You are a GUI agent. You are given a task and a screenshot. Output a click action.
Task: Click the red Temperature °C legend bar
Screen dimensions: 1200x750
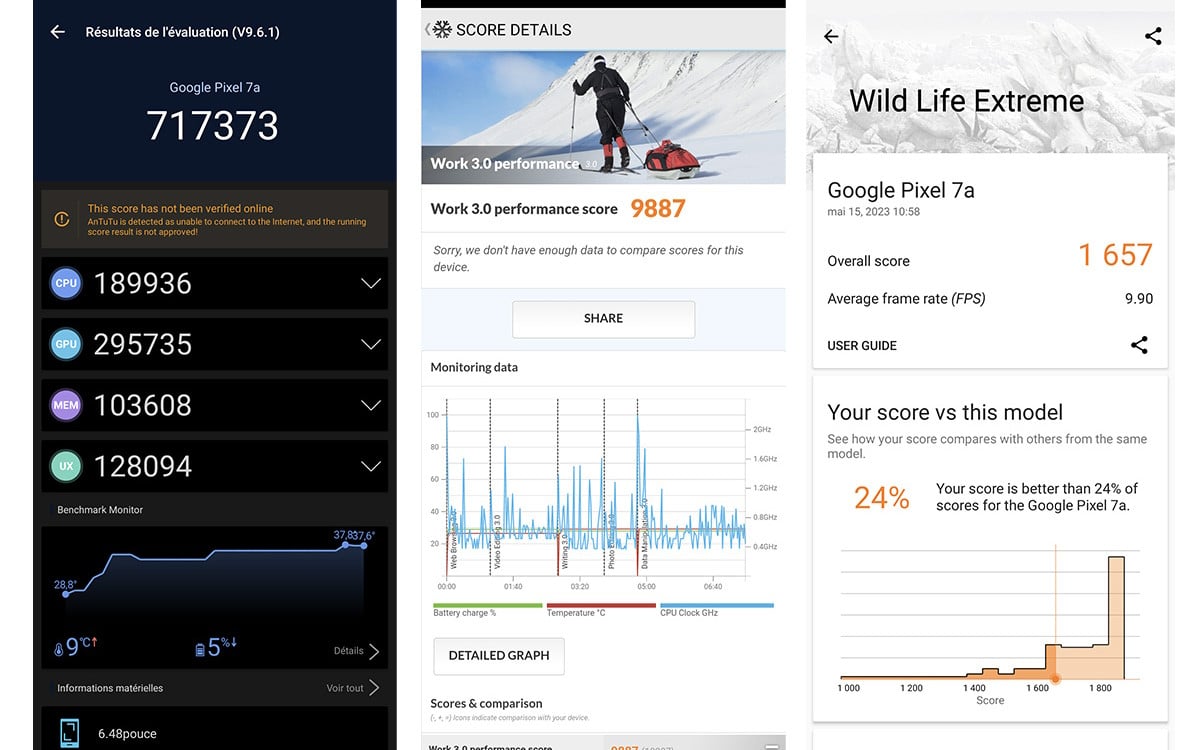tap(601, 605)
